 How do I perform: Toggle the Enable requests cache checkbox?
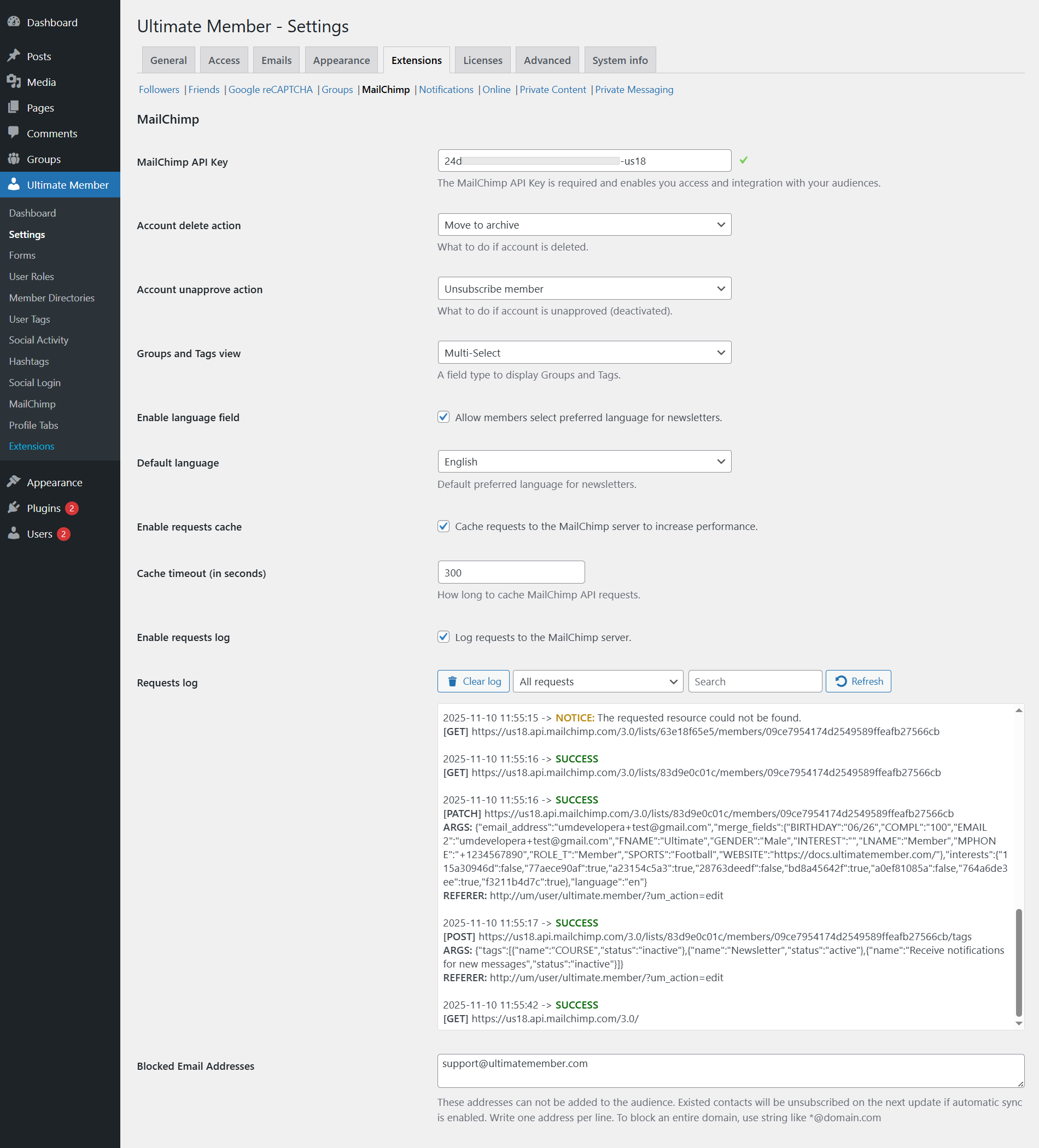(443, 526)
